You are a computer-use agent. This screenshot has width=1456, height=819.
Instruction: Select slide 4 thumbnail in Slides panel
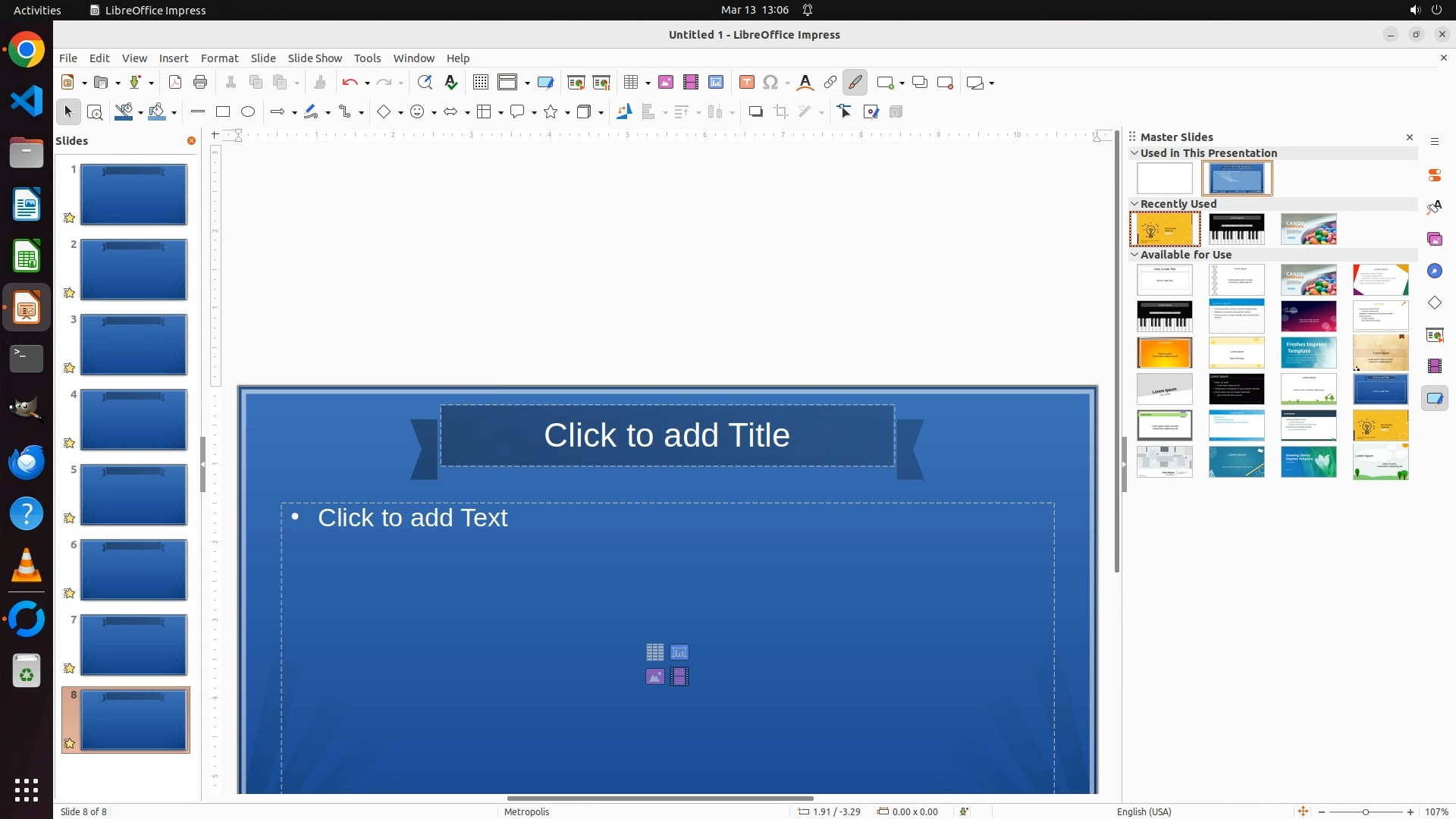point(133,420)
